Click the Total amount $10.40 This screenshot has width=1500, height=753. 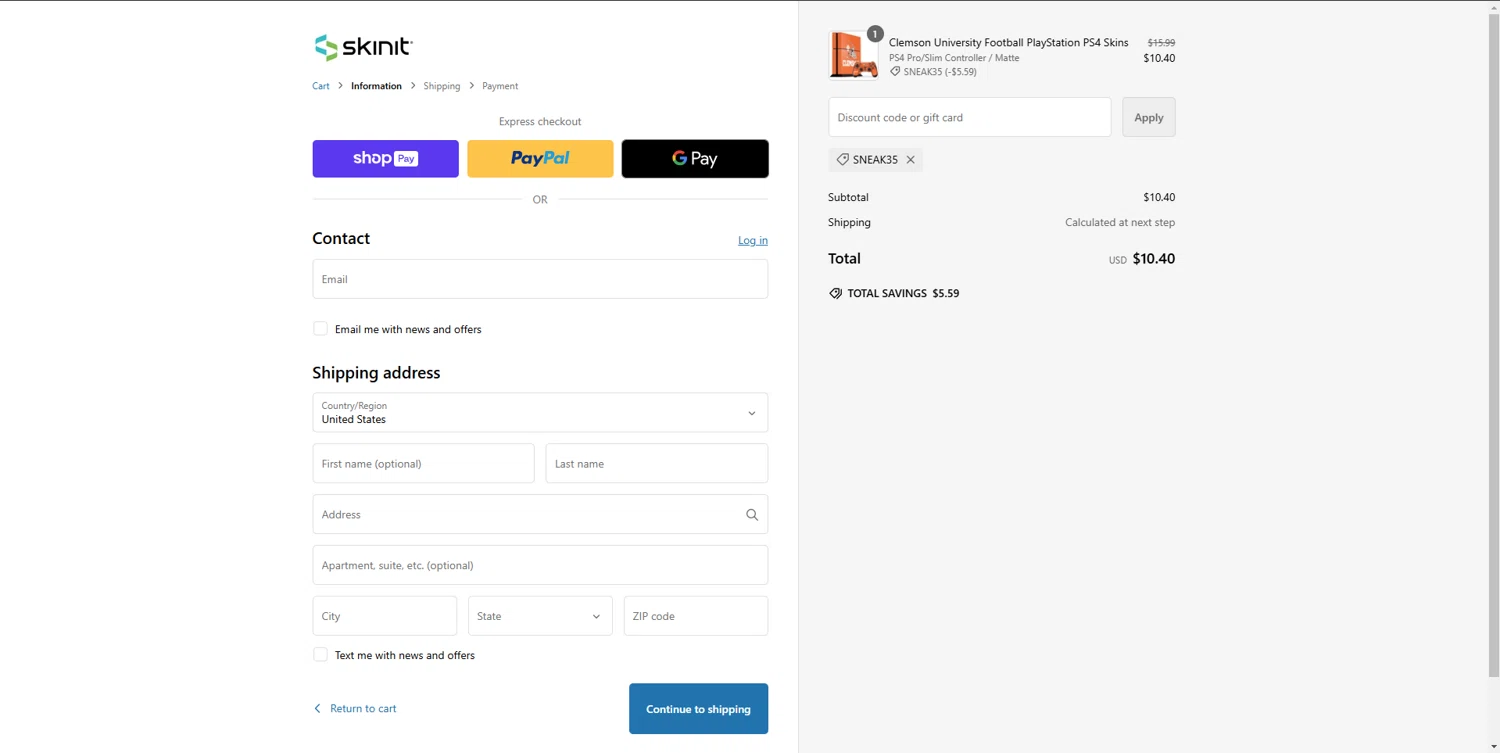coord(1154,259)
